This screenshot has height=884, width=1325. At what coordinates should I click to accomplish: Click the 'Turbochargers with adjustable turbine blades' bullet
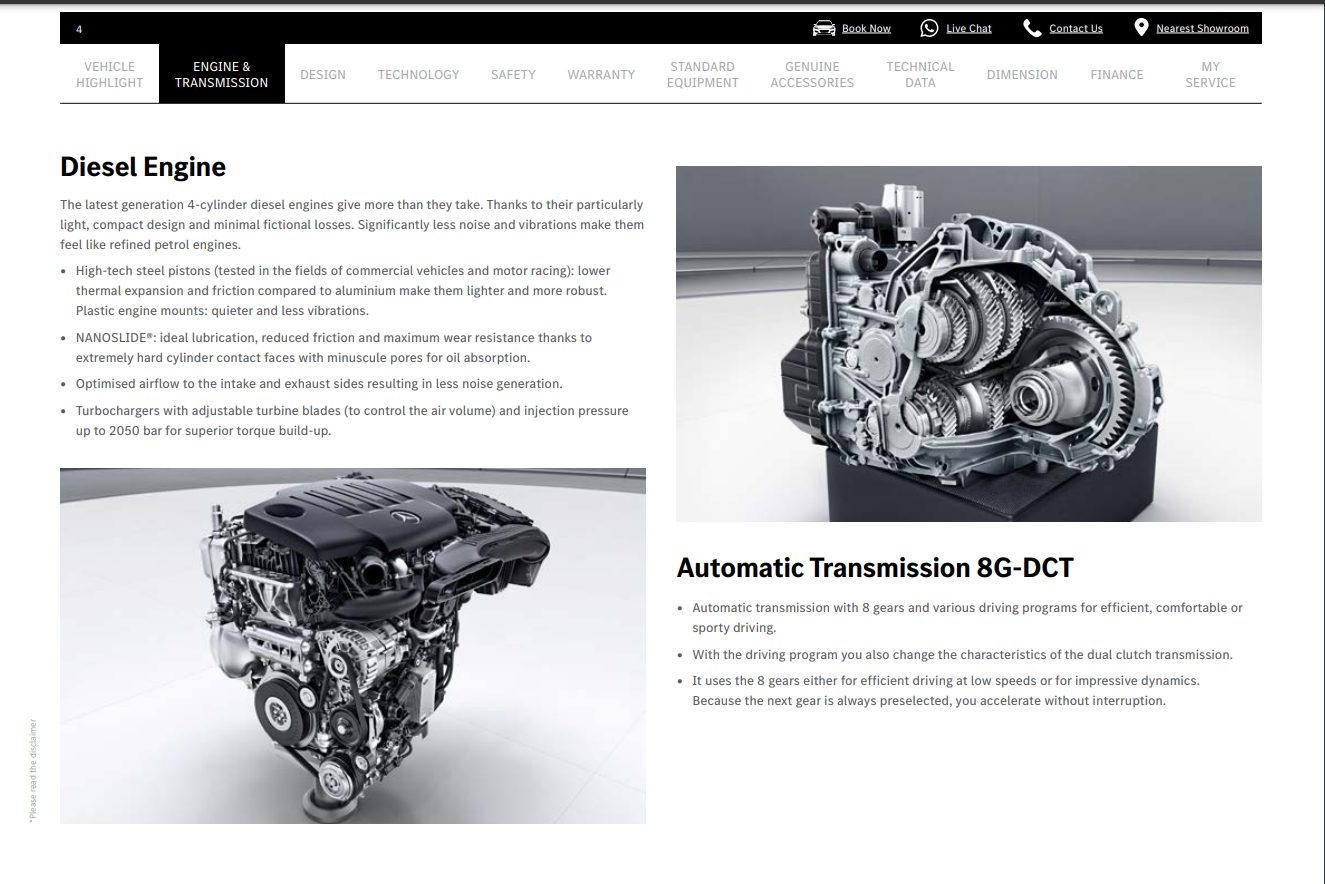point(352,421)
